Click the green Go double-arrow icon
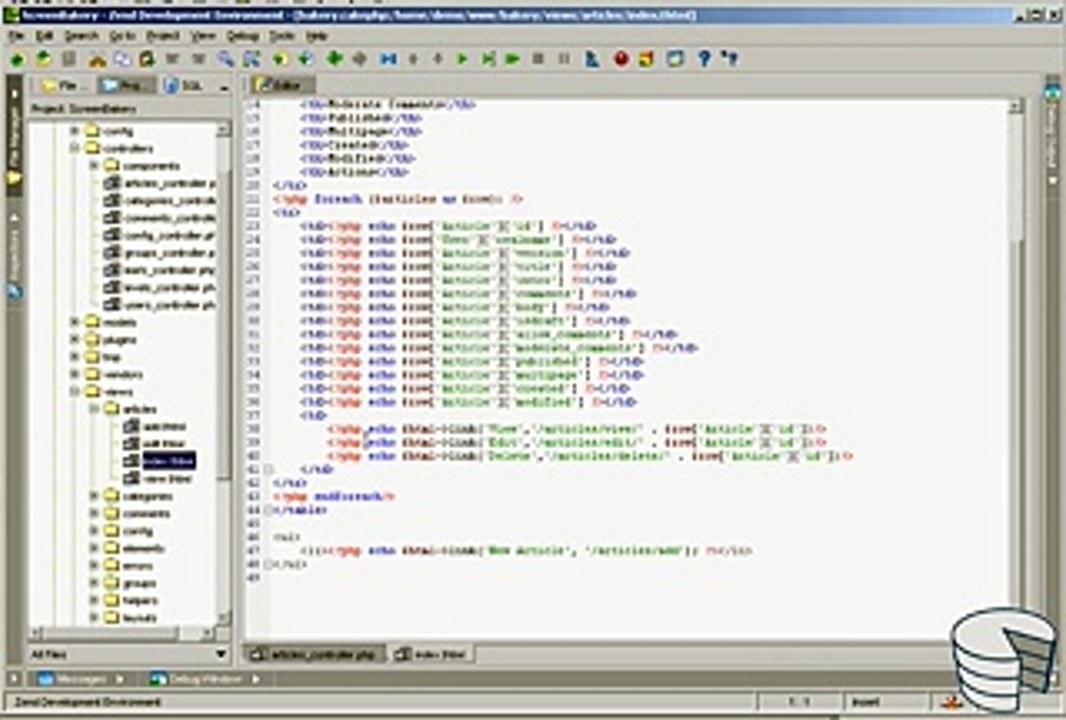The height and width of the screenshot is (720, 1066). click(513, 60)
